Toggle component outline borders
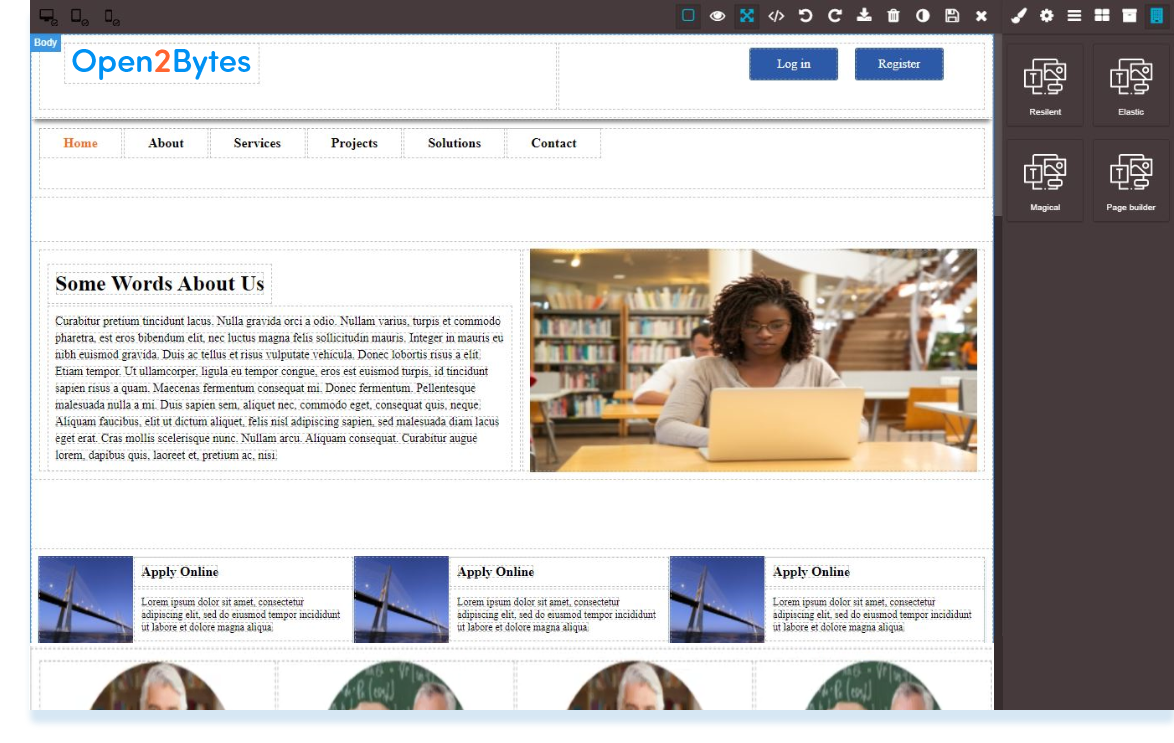The width and height of the screenshot is (1174, 743). pos(688,16)
